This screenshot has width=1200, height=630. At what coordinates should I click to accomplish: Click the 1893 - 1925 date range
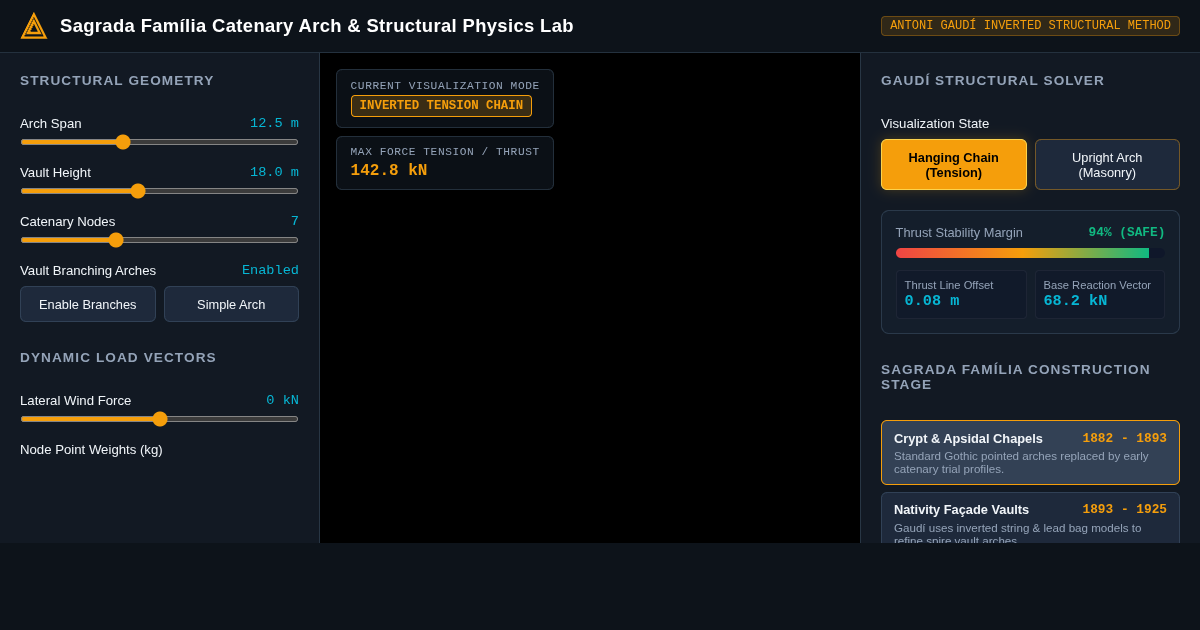pyautogui.click(x=1124, y=510)
